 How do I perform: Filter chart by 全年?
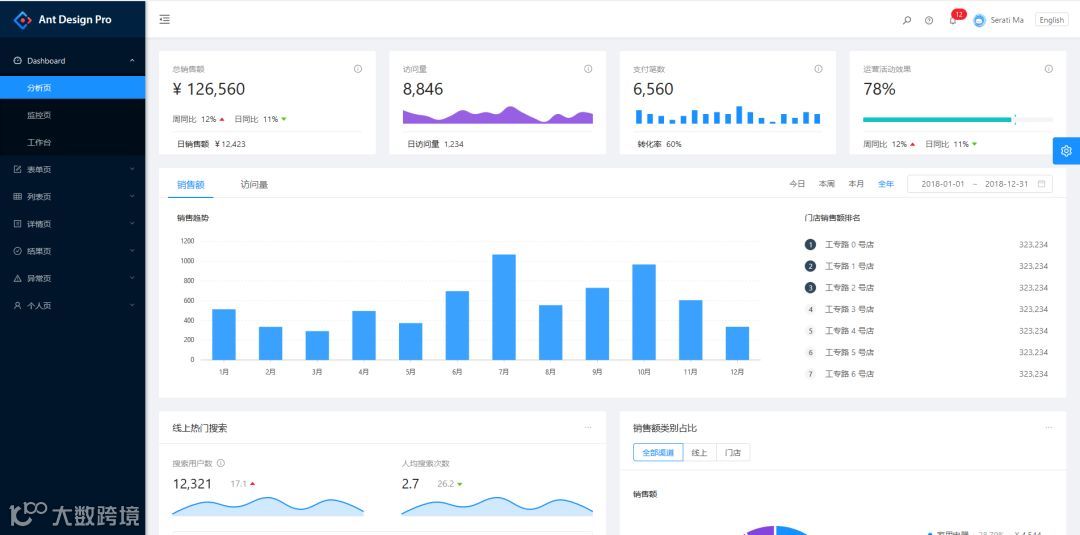point(886,184)
